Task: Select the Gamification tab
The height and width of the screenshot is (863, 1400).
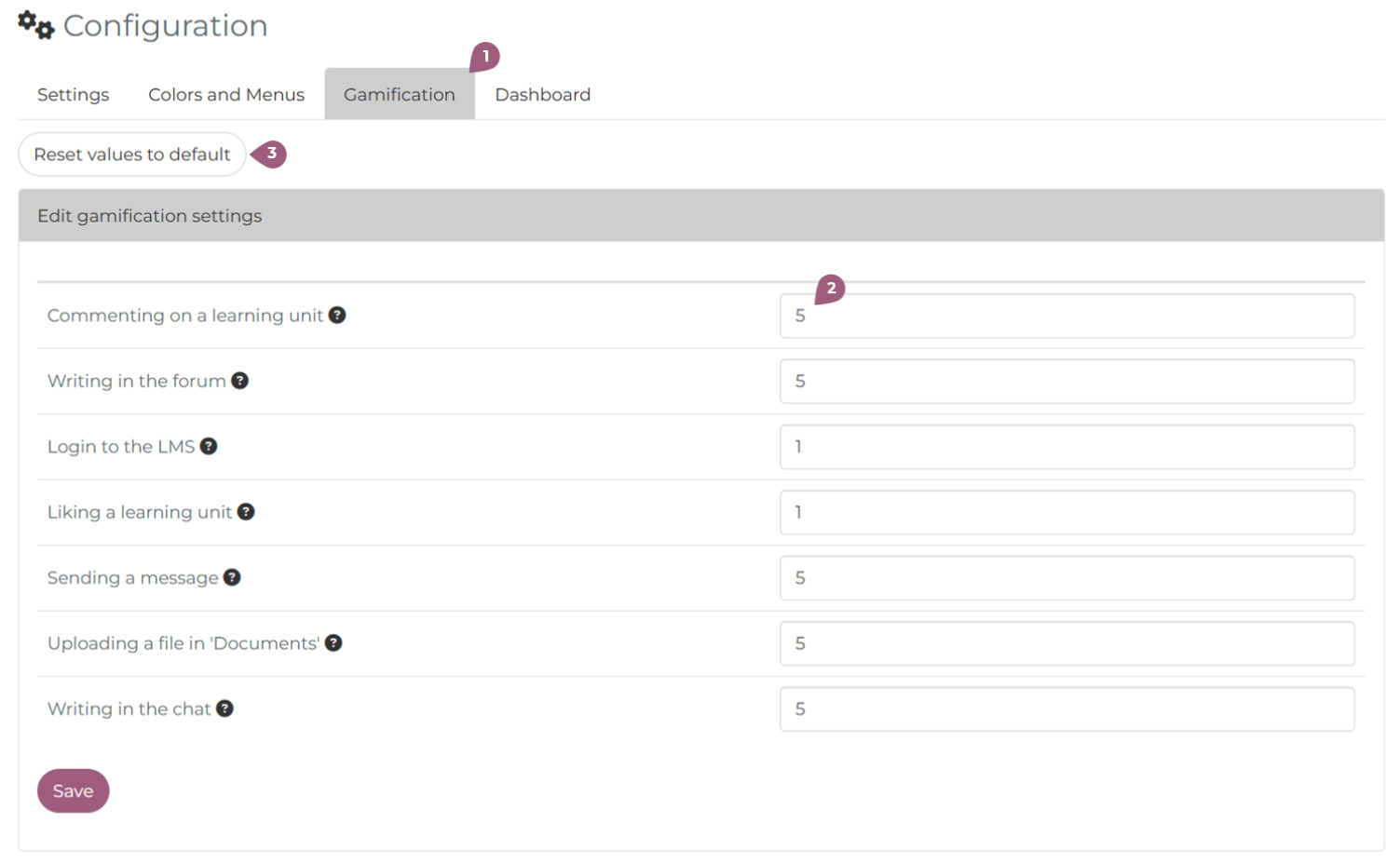Action: pos(399,95)
